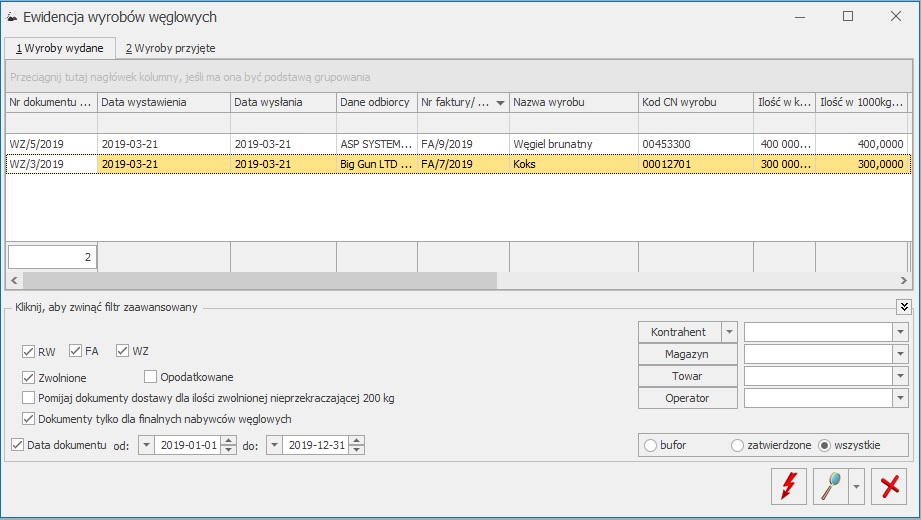Select the WZ/5/2019 row in the table
Screen dimensions: 921x520
coord(50,144)
